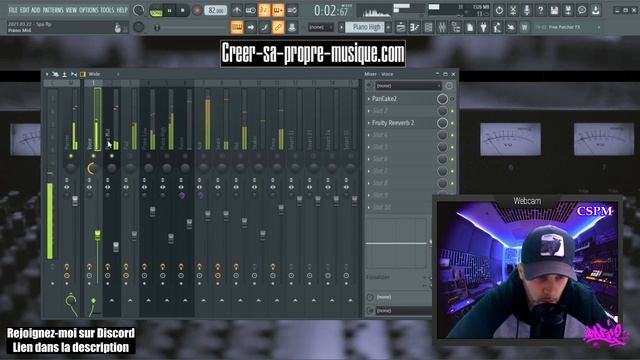The image size is (640, 360).
Task: Open the ADD menu
Action: tap(36, 10)
